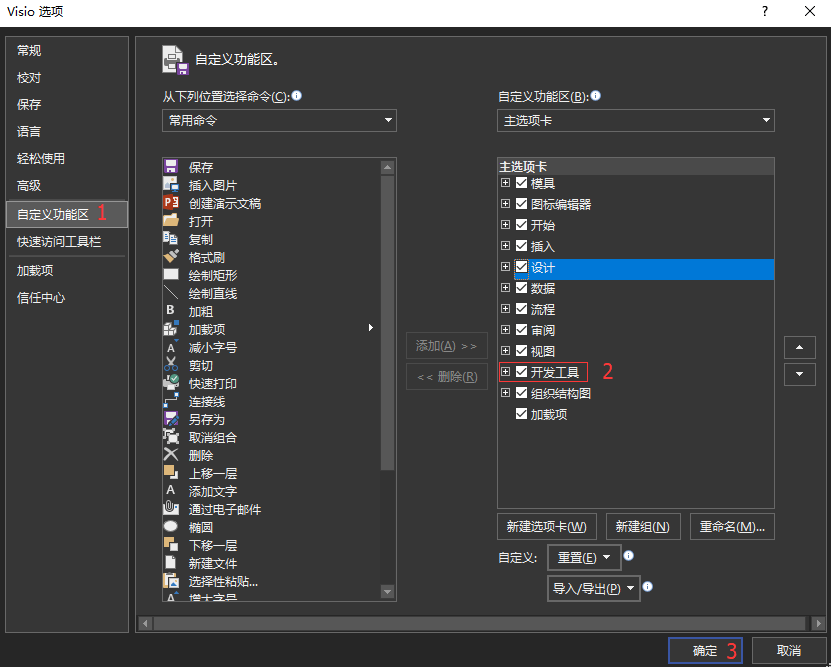This screenshot has height=667, width=831.
Task: Click info icon beside 自定义功能区(B)
Action: [x=596, y=96]
